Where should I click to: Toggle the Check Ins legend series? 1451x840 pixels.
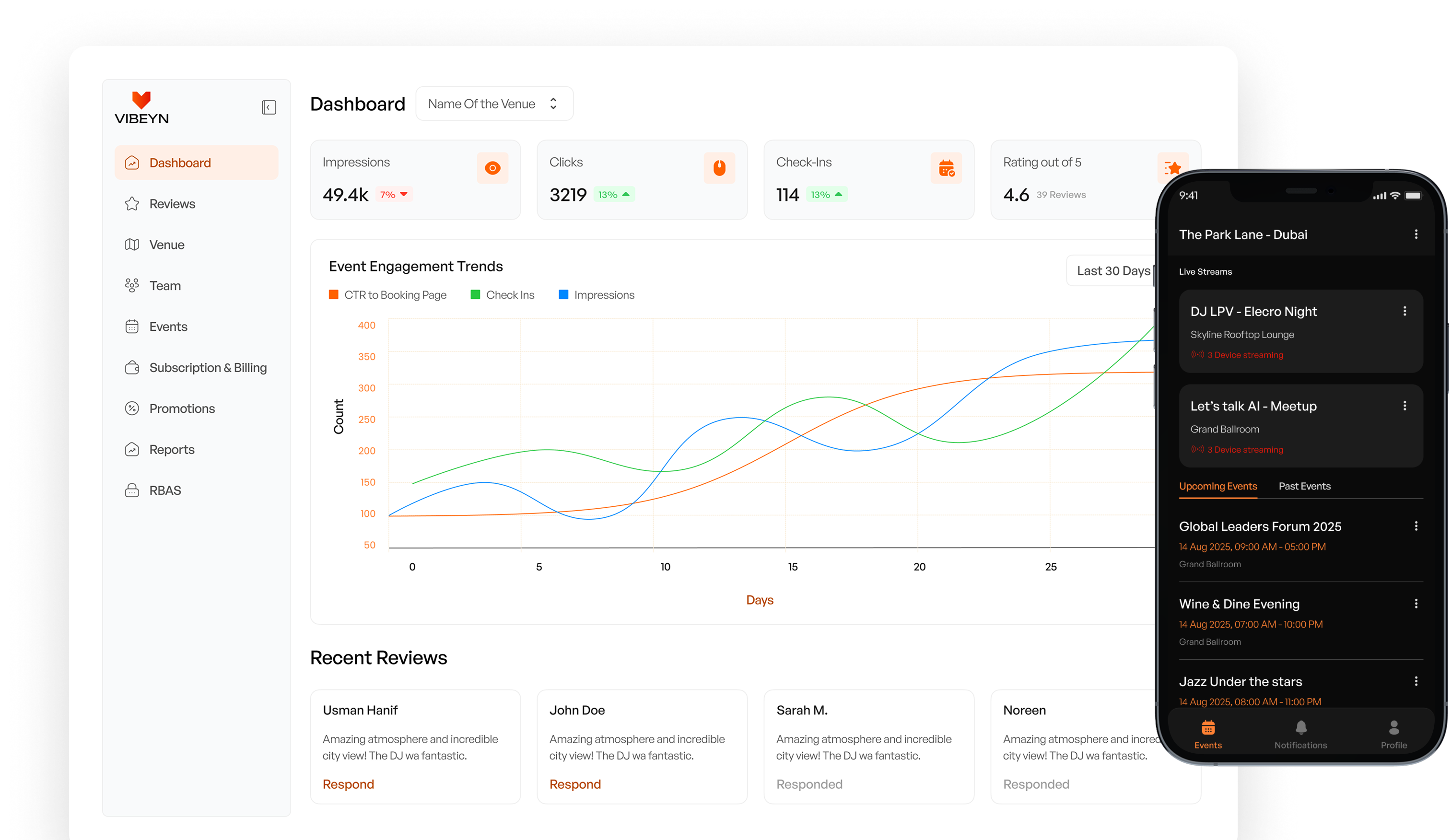point(503,295)
